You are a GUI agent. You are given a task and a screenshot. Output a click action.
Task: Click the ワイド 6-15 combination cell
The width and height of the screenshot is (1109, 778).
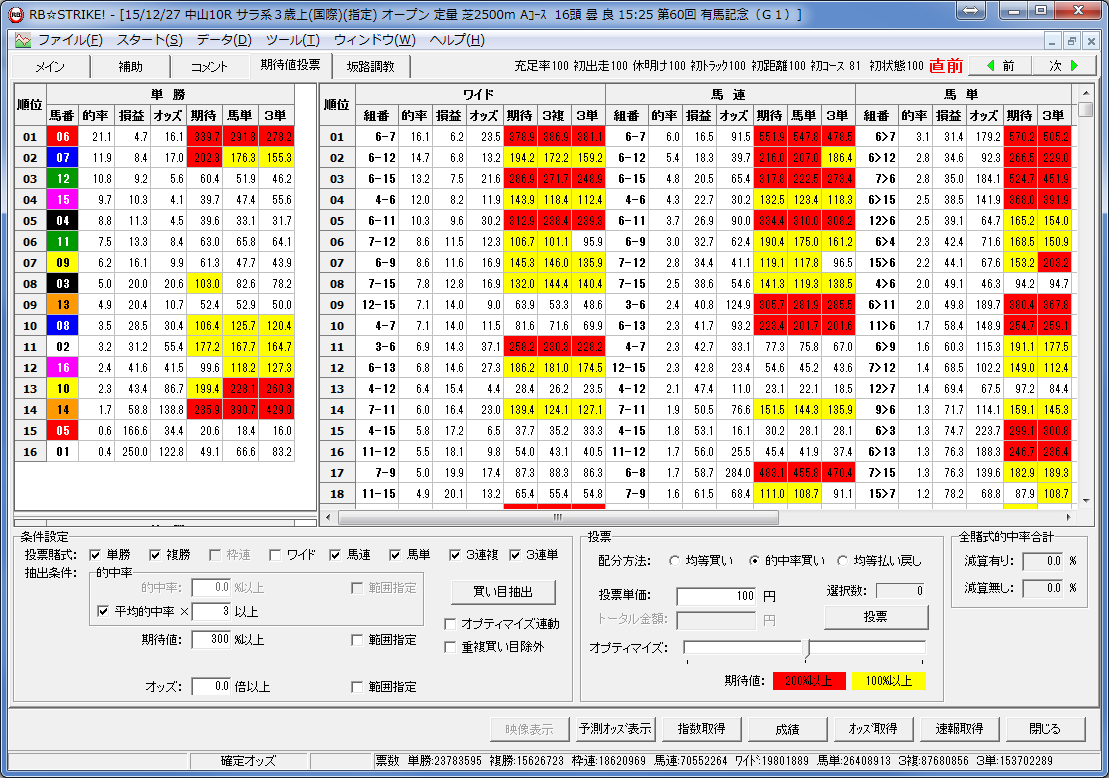(376, 179)
